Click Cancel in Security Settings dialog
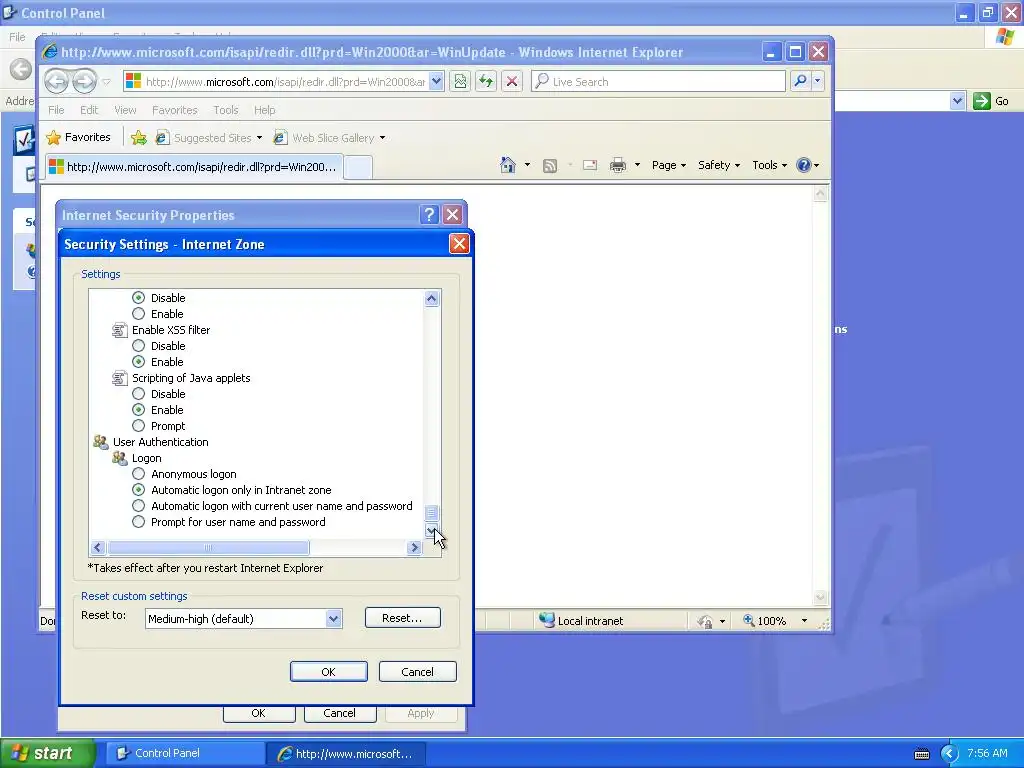Image resolution: width=1024 pixels, height=768 pixels. (x=417, y=671)
